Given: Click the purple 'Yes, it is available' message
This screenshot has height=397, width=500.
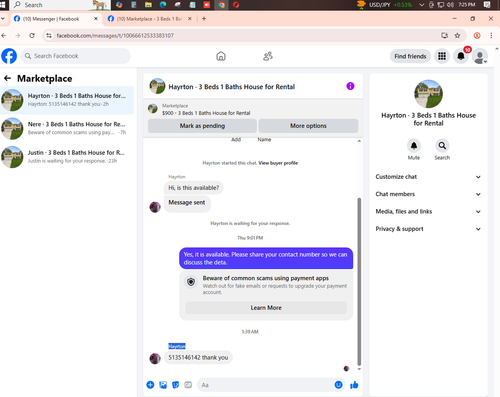Looking at the screenshot, I should 266,258.
